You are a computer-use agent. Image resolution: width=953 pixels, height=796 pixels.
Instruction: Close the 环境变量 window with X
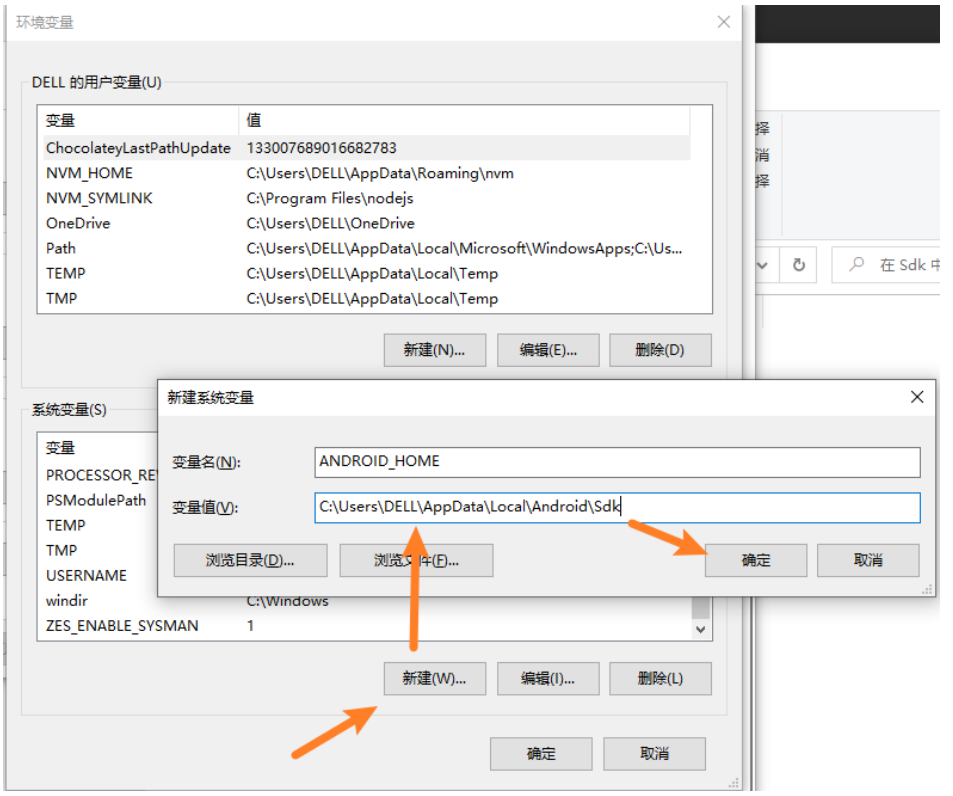click(x=724, y=22)
